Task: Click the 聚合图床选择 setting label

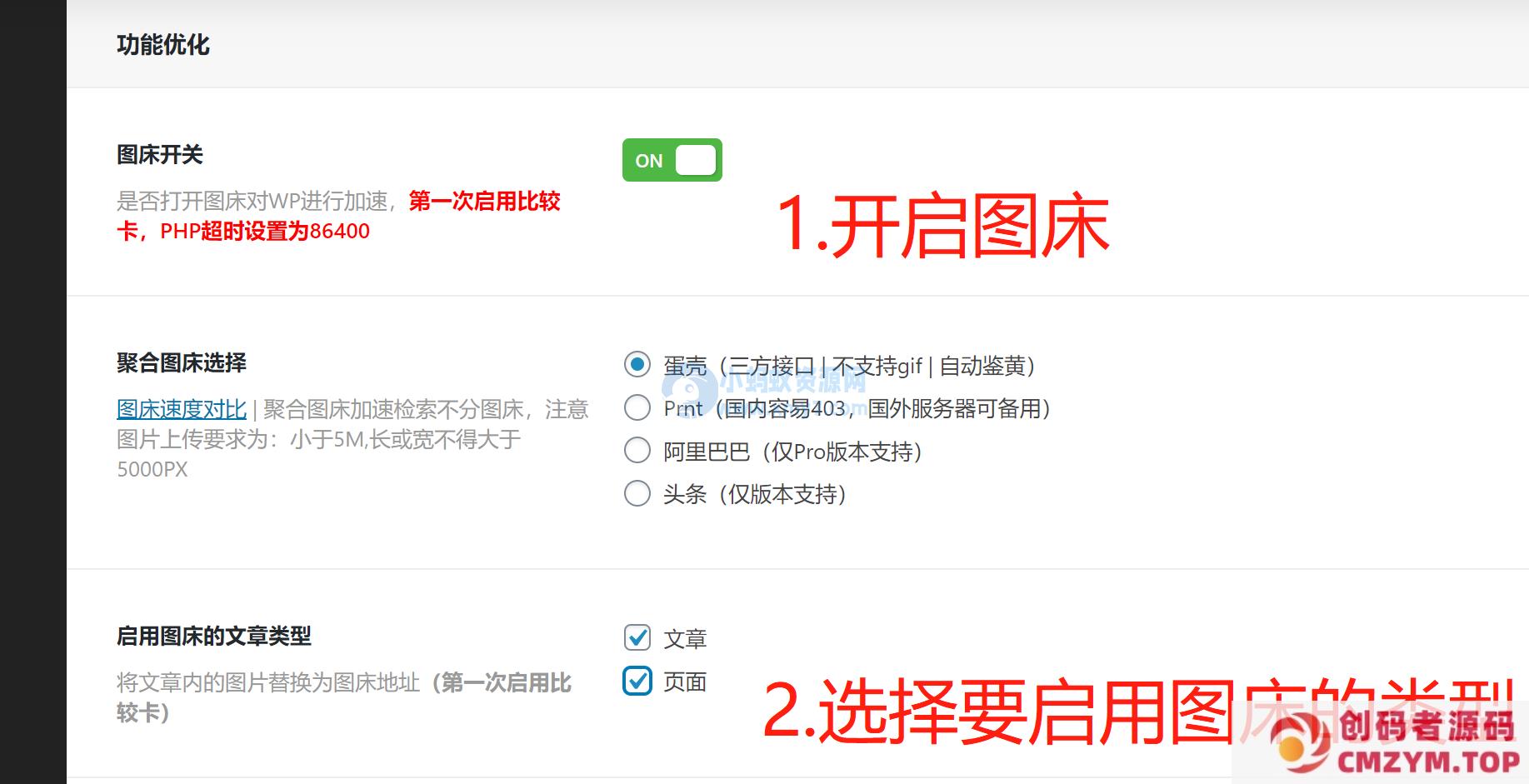Action: [x=182, y=363]
